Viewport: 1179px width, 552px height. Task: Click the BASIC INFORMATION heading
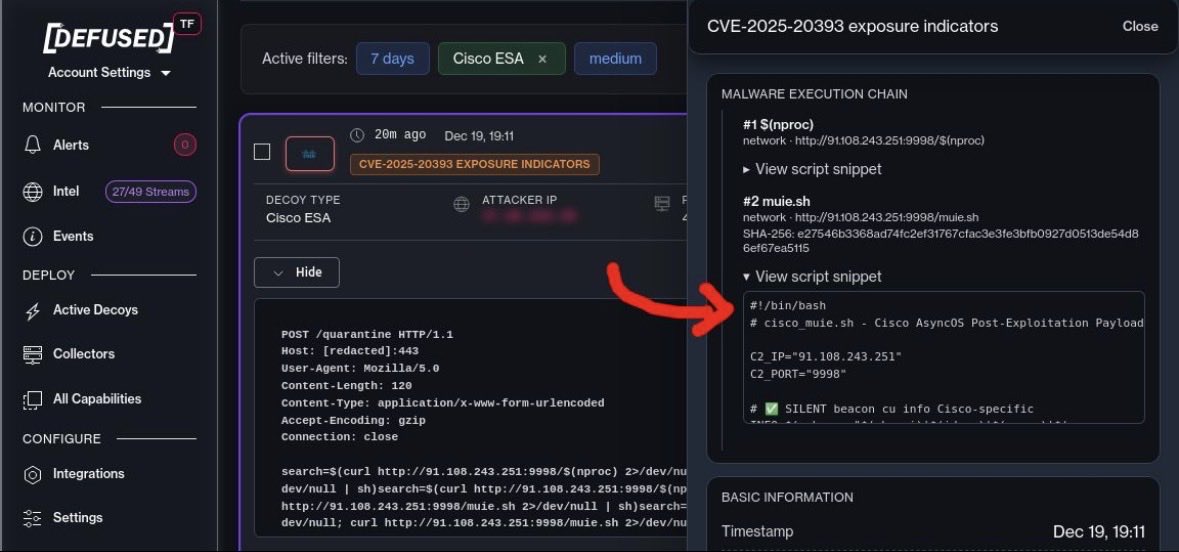[787, 497]
